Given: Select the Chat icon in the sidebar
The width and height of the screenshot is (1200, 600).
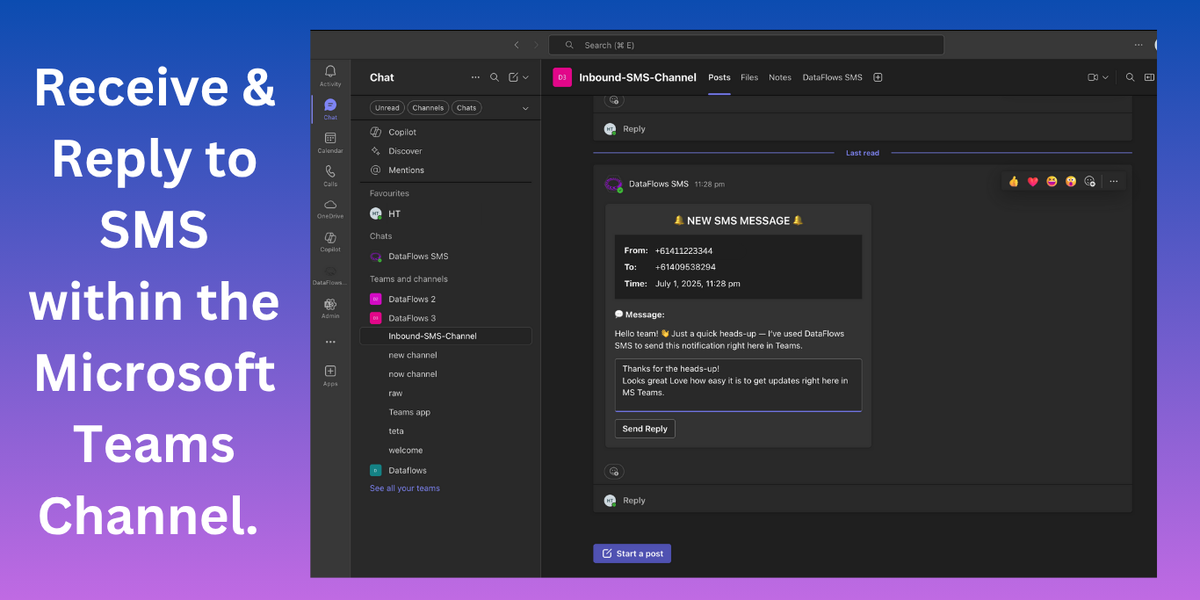Looking at the screenshot, I should (x=330, y=109).
